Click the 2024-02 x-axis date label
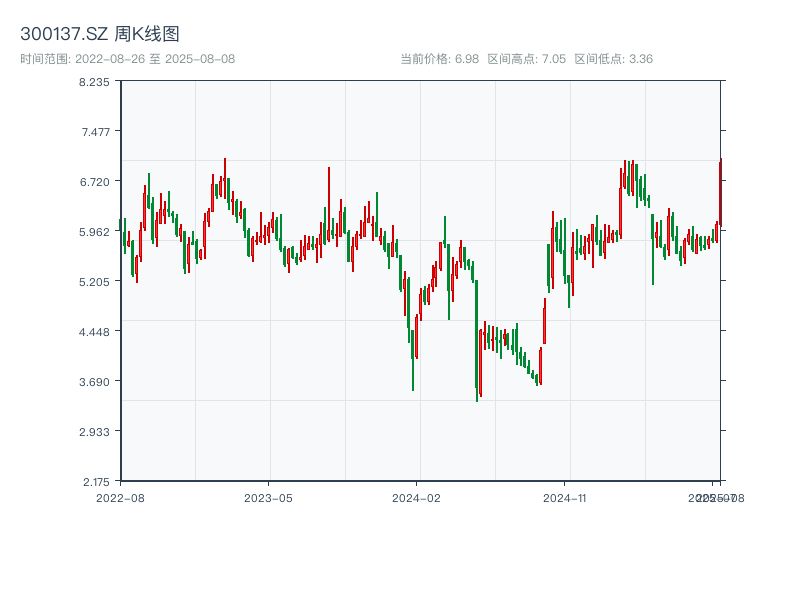This screenshot has width=800, height=600. pyautogui.click(x=416, y=497)
